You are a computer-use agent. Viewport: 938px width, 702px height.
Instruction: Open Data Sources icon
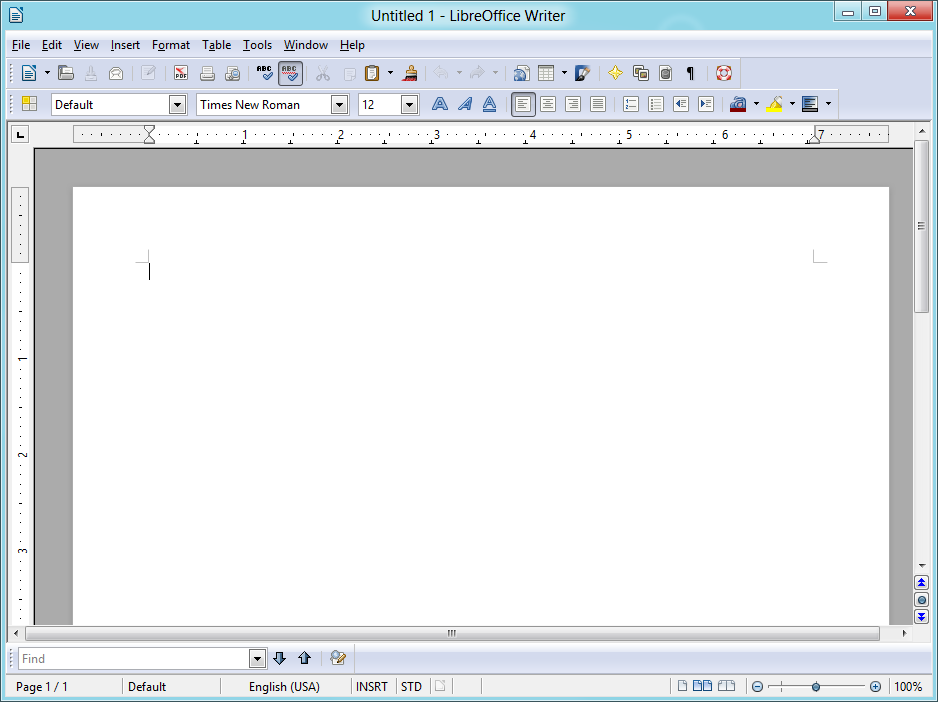pyautogui.click(x=665, y=74)
